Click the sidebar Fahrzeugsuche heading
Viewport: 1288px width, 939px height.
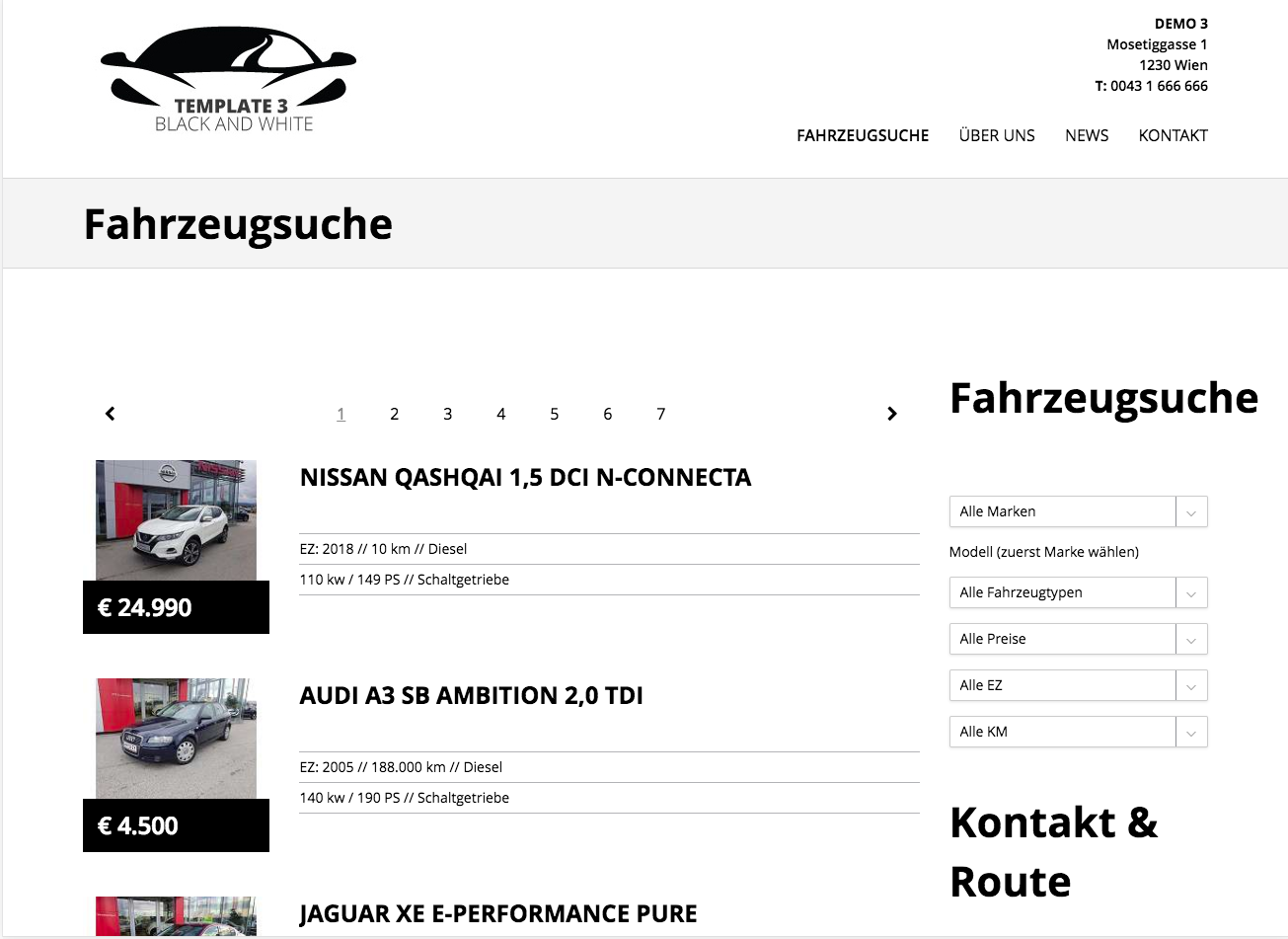coord(1103,399)
